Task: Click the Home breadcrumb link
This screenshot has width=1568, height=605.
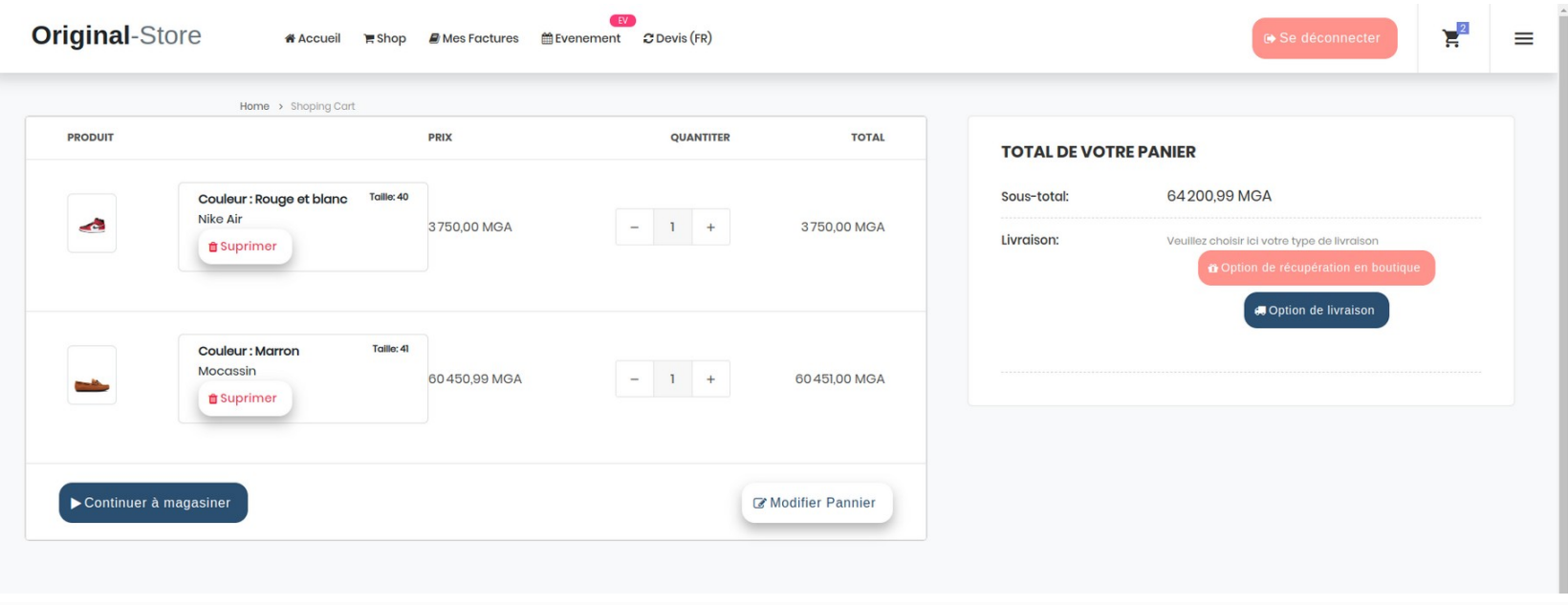Action: [x=254, y=106]
